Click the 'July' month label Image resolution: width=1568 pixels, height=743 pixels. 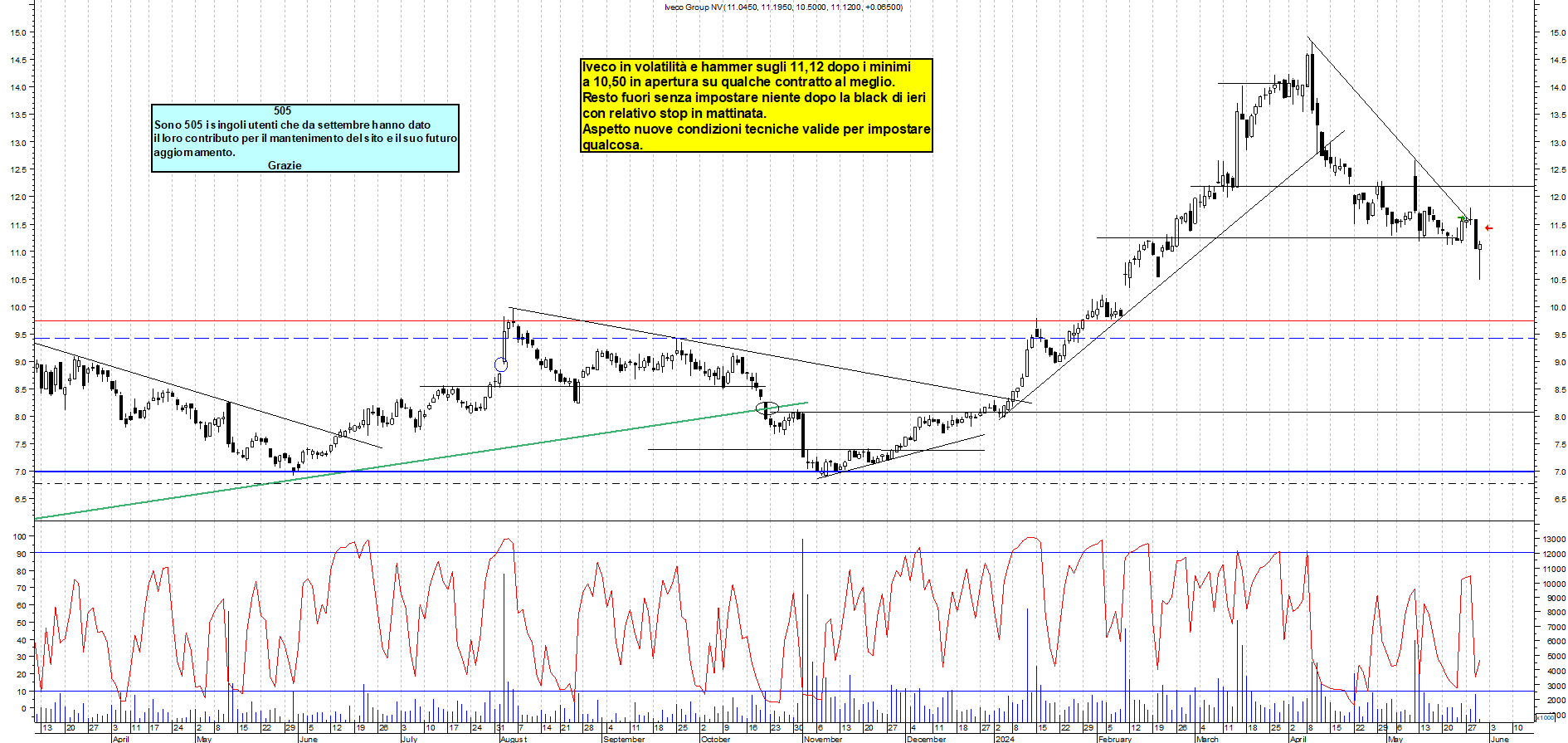tap(409, 739)
